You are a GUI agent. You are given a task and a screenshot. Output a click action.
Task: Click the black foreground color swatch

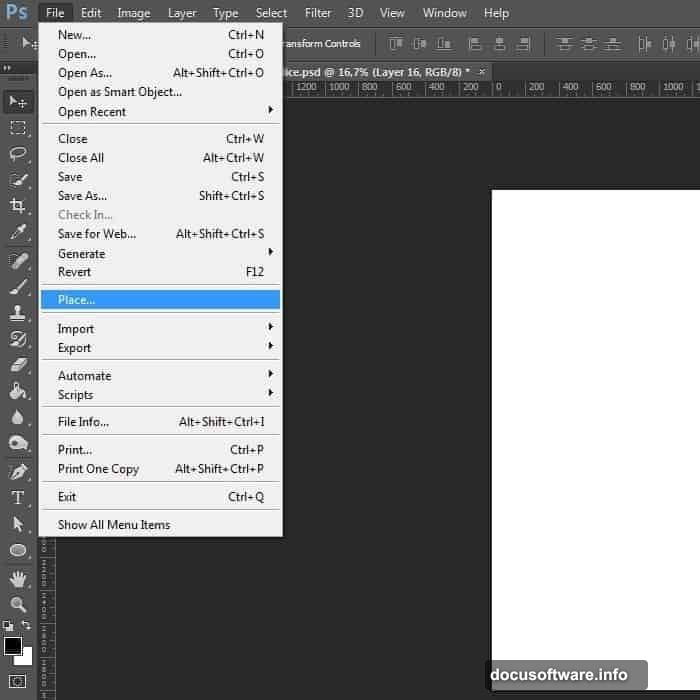[x=12, y=646]
